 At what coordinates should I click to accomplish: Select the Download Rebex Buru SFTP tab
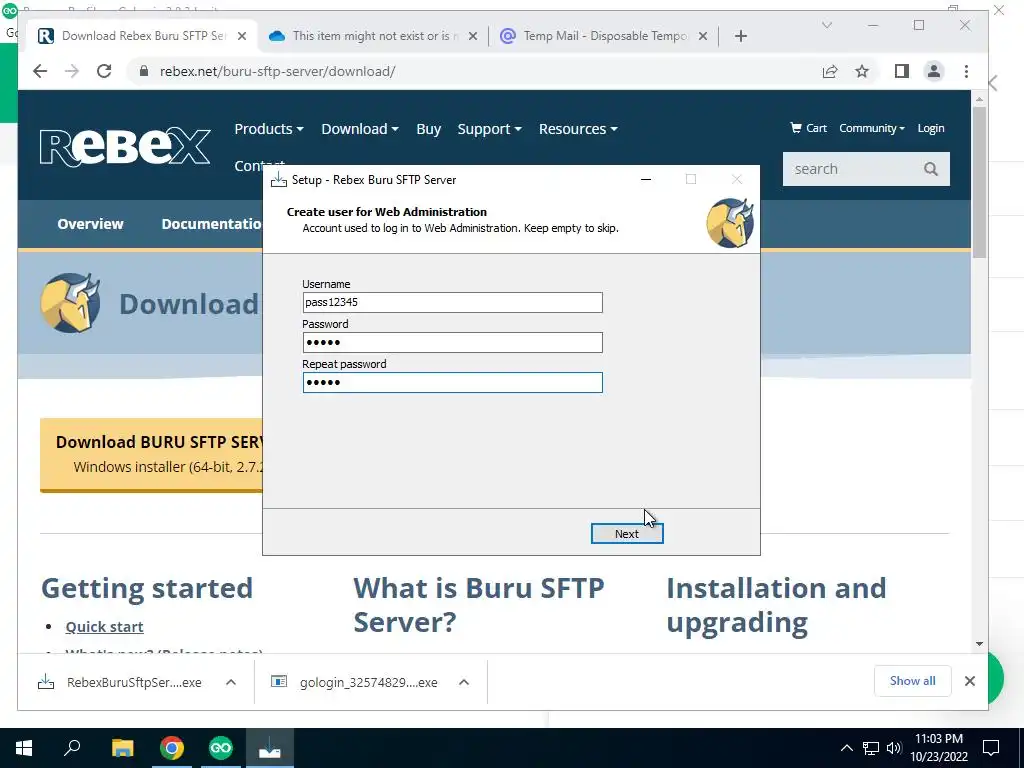pyautogui.click(x=140, y=36)
